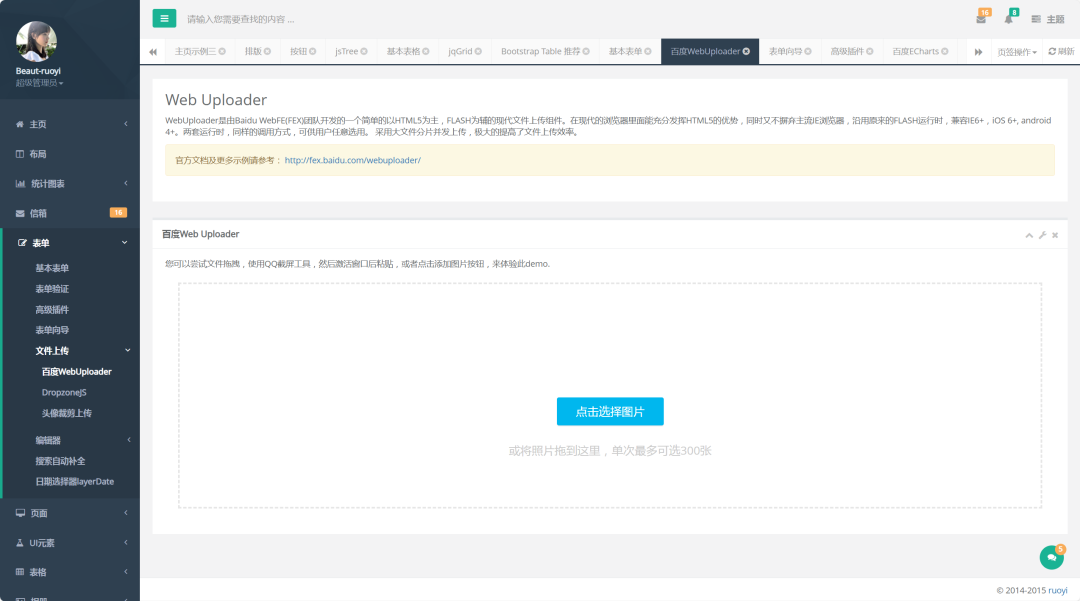This screenshot has width=1080, height=601.
Task: Open mail notifications envelope icon
Action: point(982,18)
